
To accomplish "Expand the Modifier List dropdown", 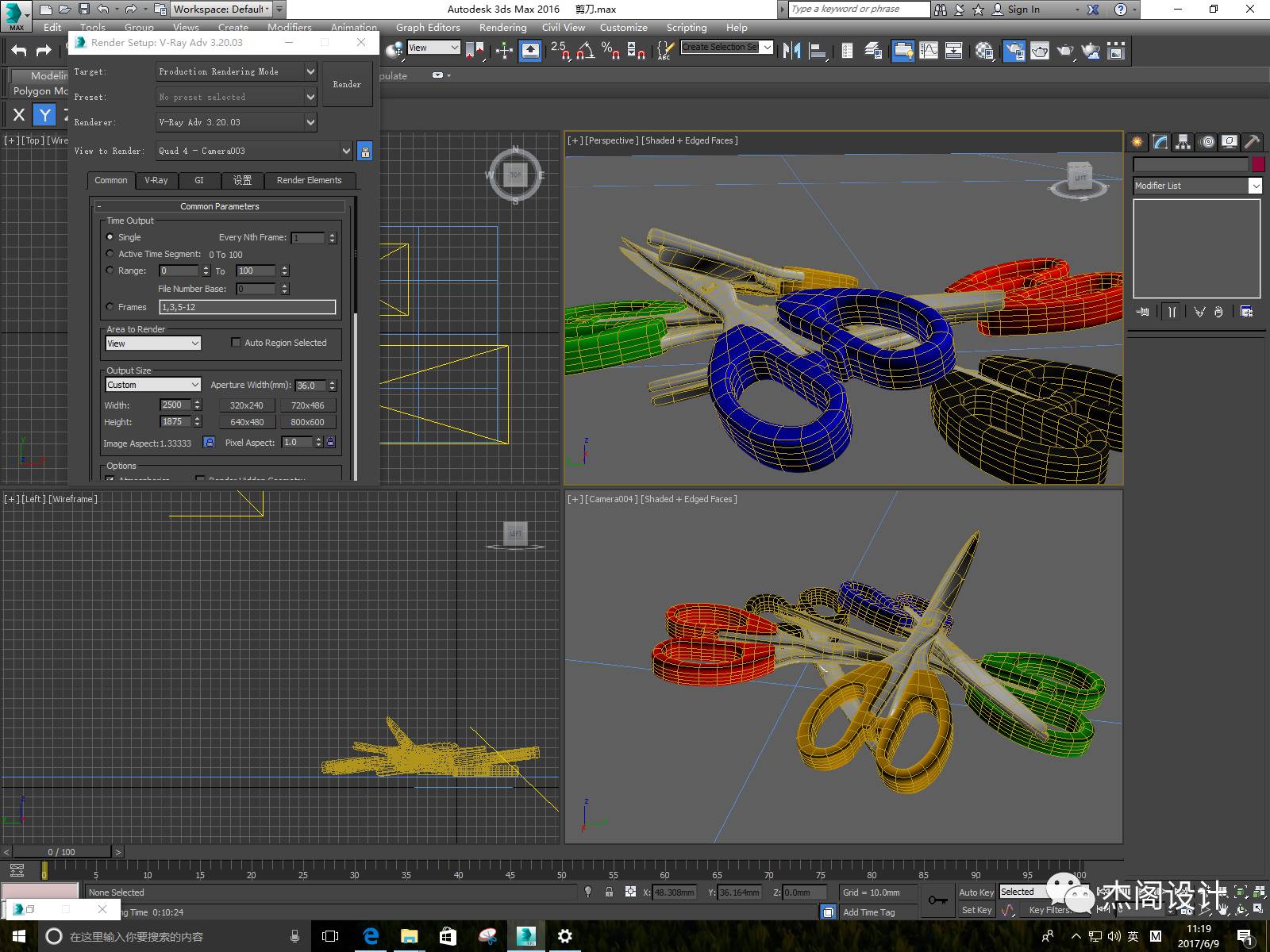I will click(x=1198, y=186).
